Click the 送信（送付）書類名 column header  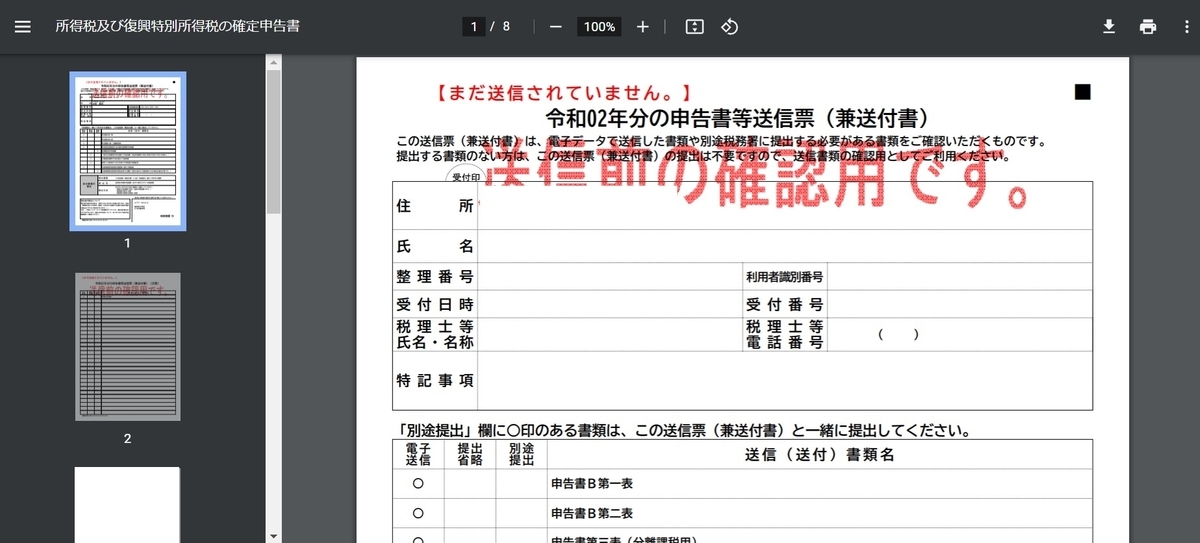tap(819, 455)
